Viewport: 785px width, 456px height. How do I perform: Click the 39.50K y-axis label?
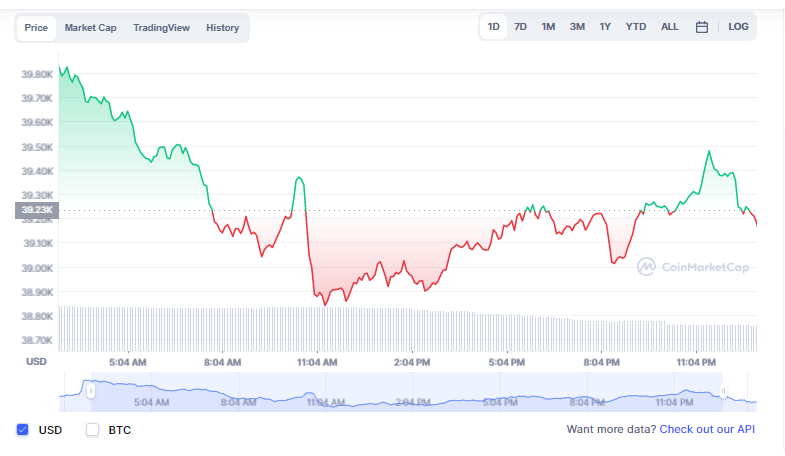37,148
